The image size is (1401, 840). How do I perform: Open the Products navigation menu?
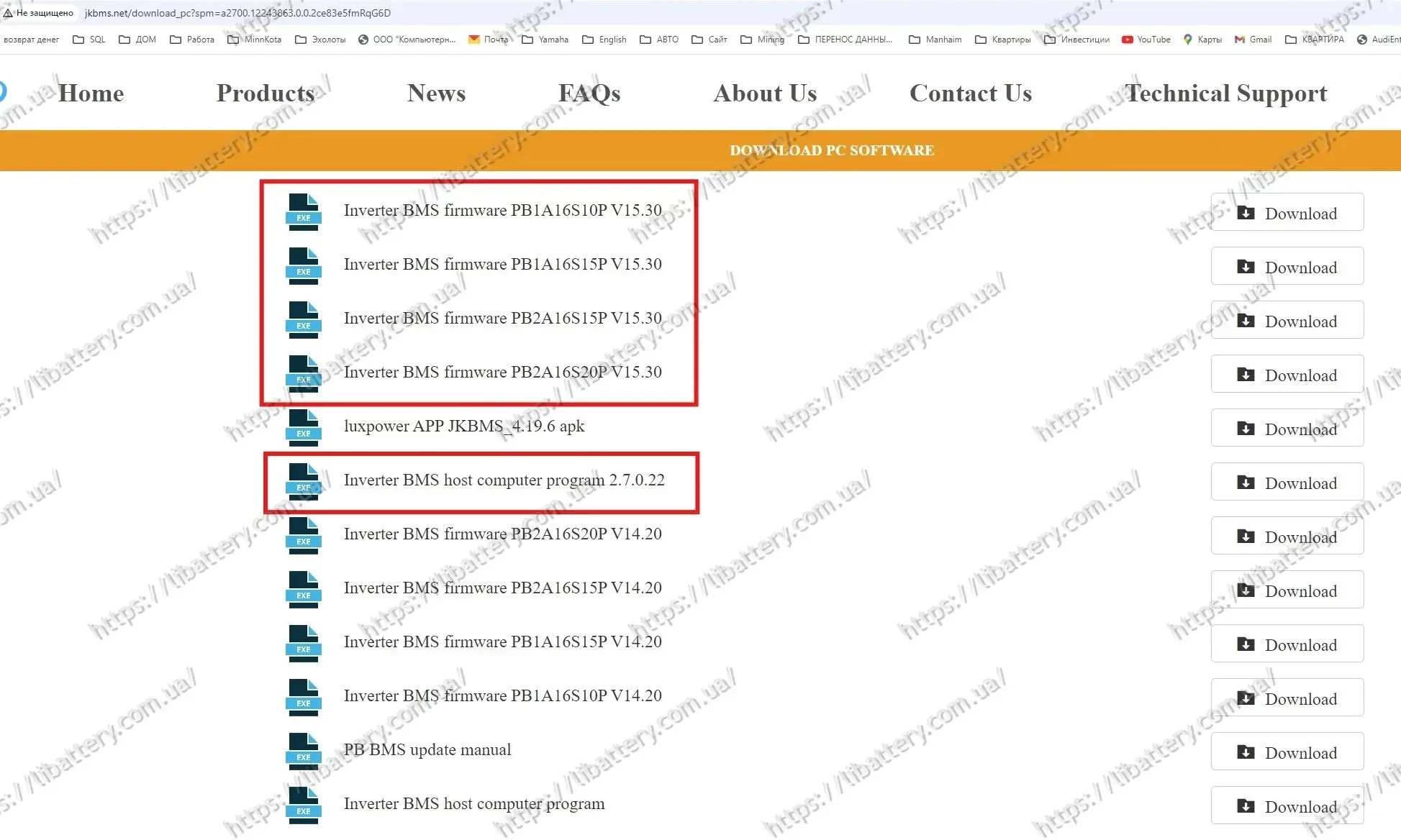tap(266, 93)
